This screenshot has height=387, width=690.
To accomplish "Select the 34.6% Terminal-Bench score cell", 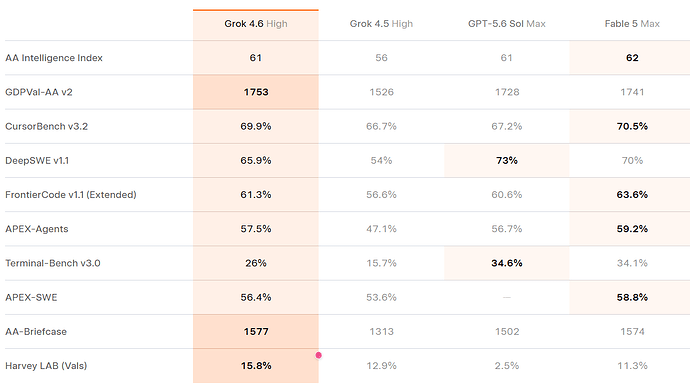I will [x=506, y=263].
